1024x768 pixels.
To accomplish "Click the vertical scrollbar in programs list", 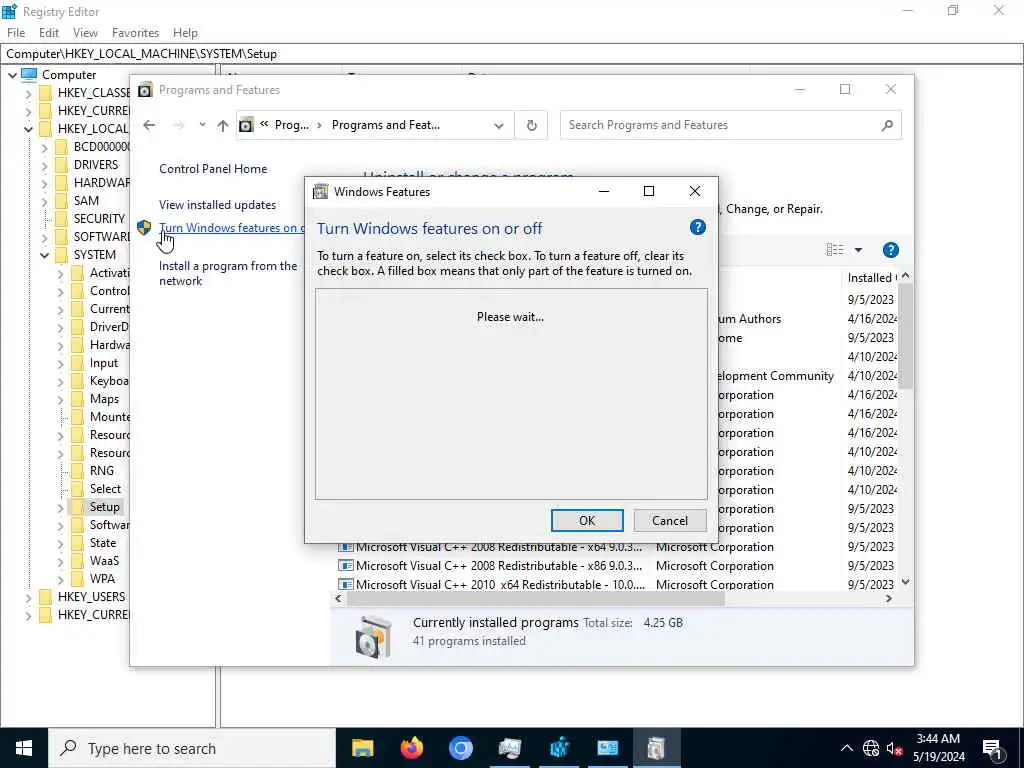I will (x=905, y=336).
